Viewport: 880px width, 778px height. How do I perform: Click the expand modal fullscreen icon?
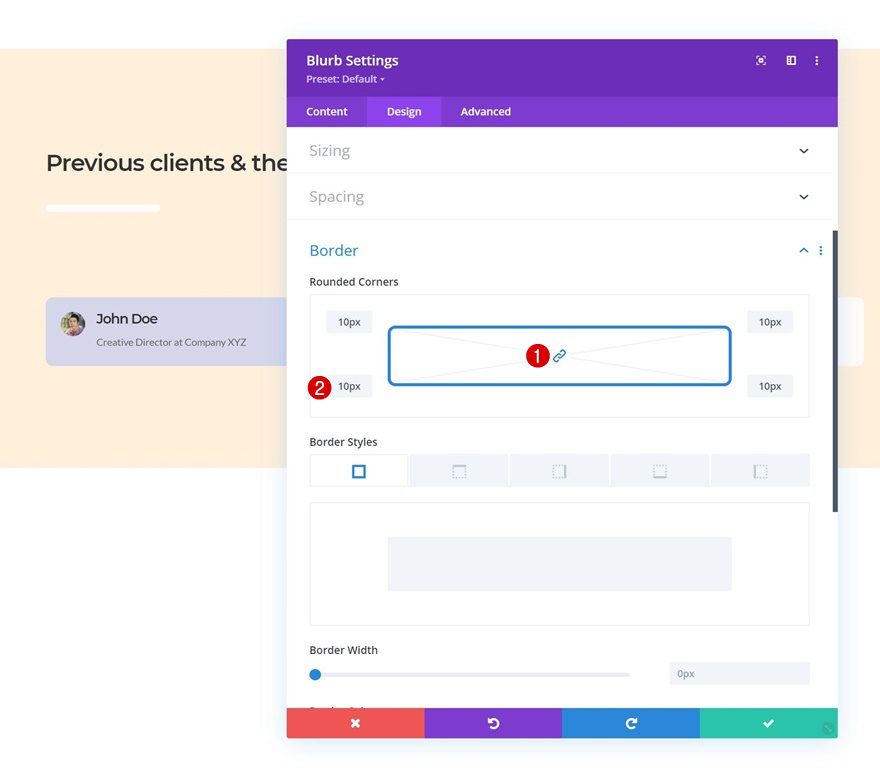[760, 61]
